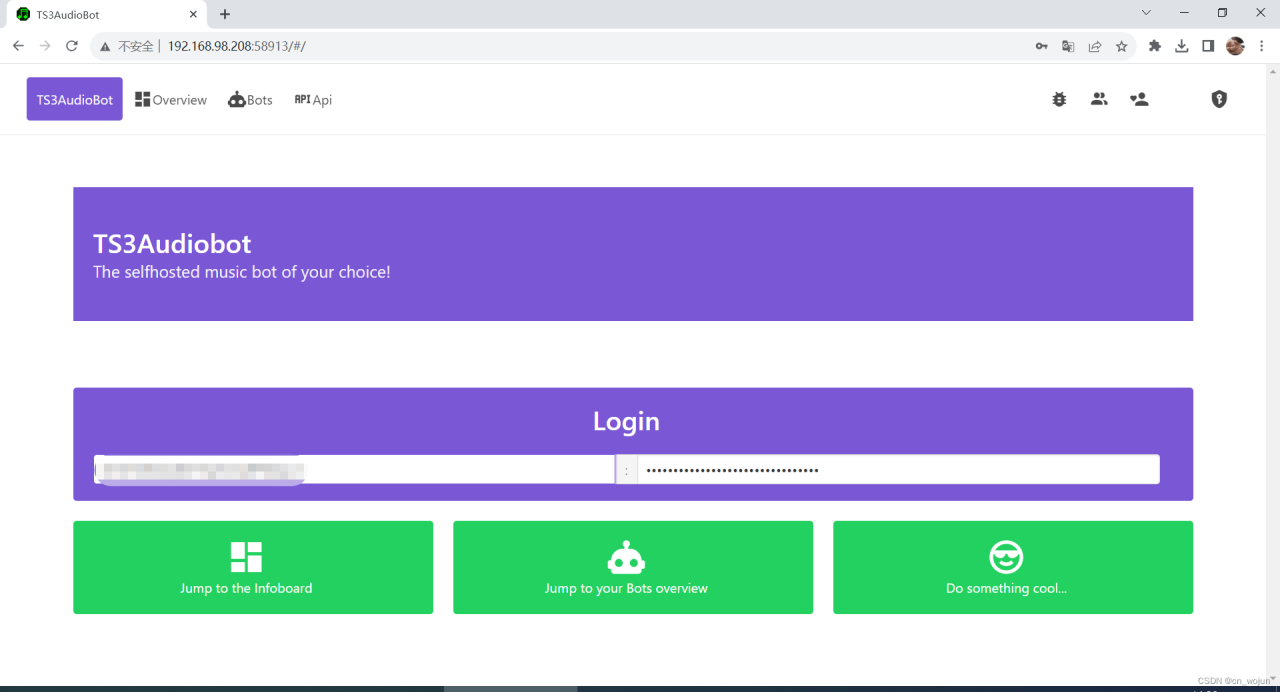Viewport: 1280px width, 692px height.
Task: Click Jump to your Bots overview card
Action: pyautogui.click(x=633, y=567)
